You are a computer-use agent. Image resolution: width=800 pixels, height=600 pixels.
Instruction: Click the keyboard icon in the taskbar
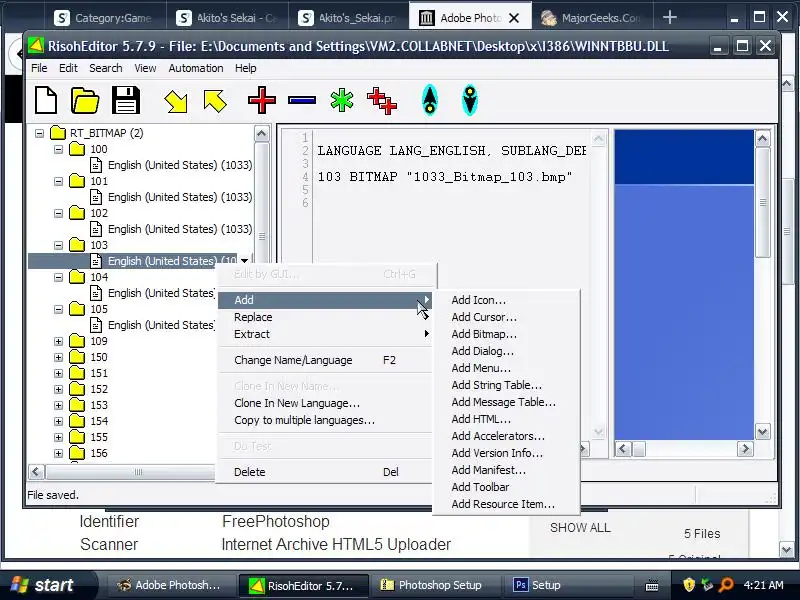coord(652,586)
